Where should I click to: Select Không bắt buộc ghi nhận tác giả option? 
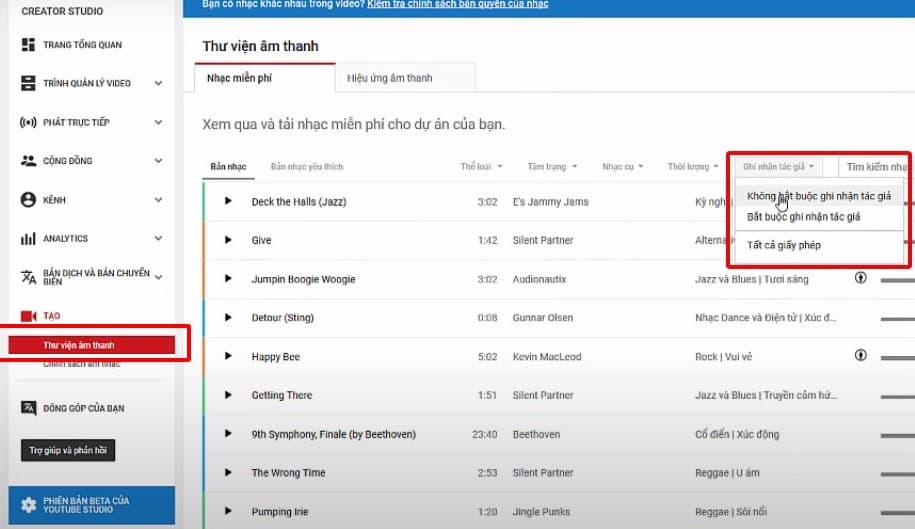coord(818,196)
